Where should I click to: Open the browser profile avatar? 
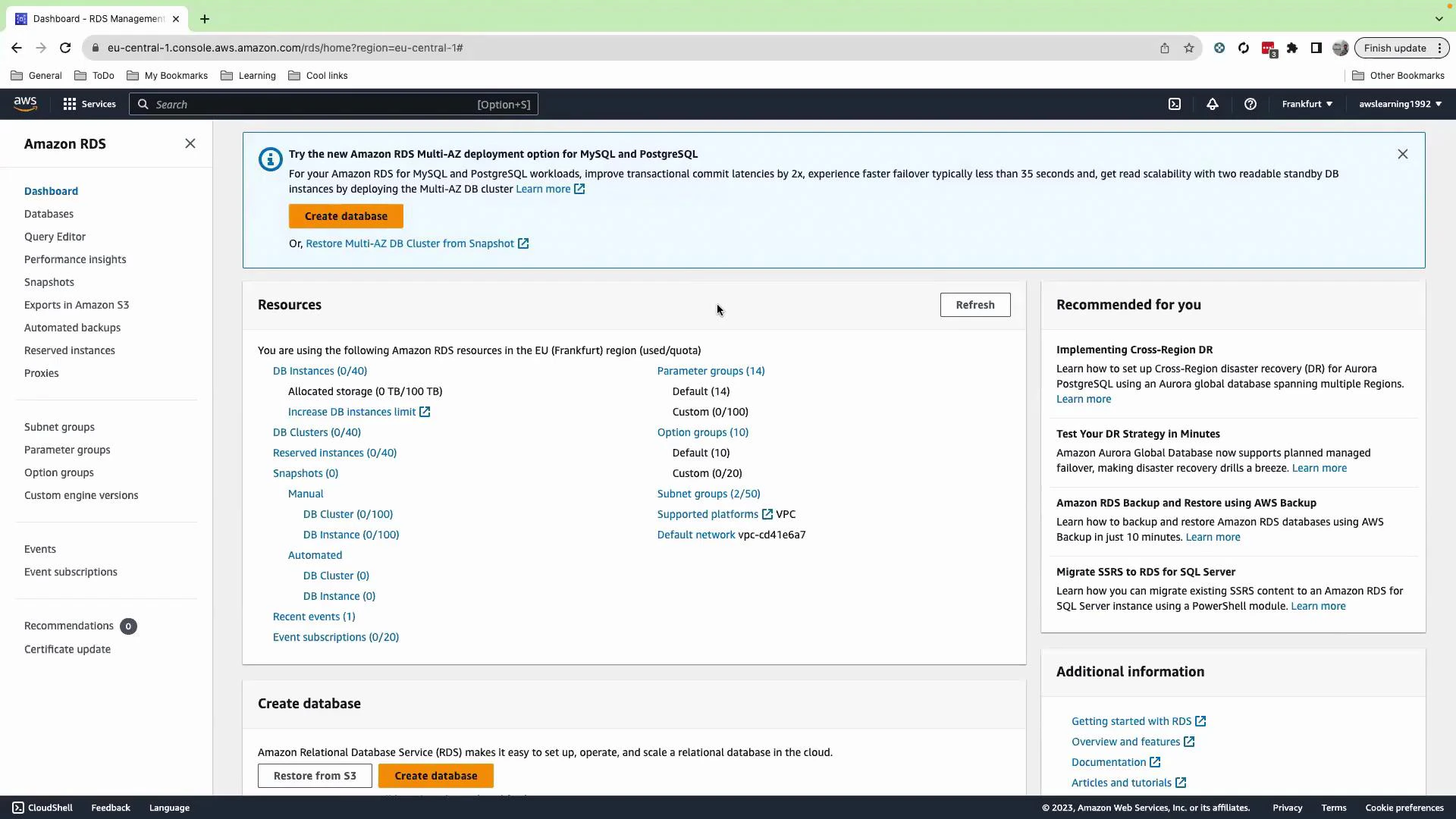pyautogui.click(x=1341, y=48)
